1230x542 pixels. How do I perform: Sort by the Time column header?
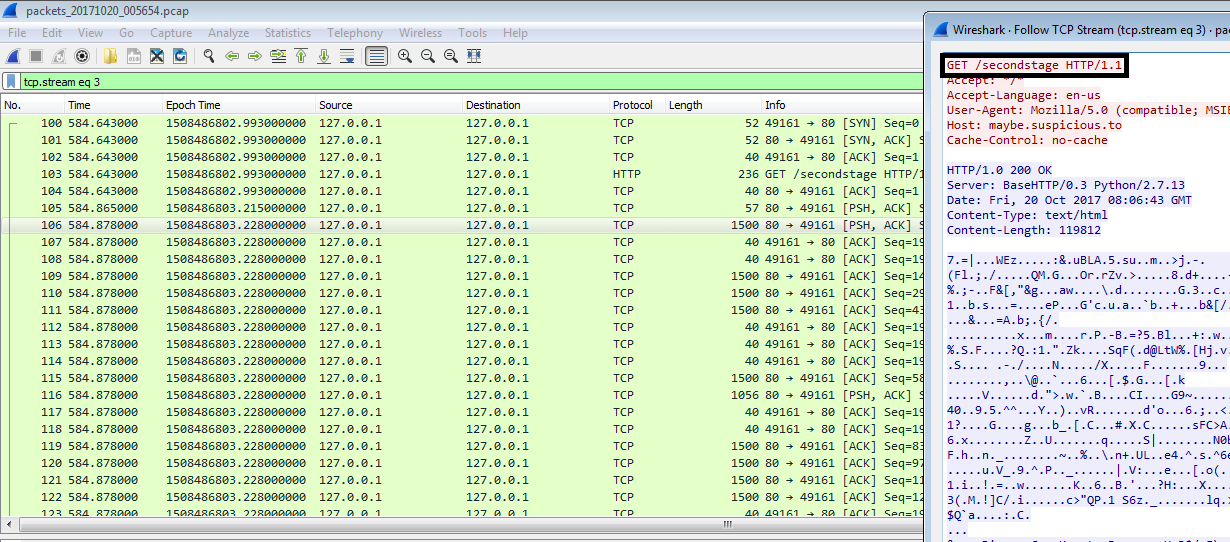coord(113,105)
